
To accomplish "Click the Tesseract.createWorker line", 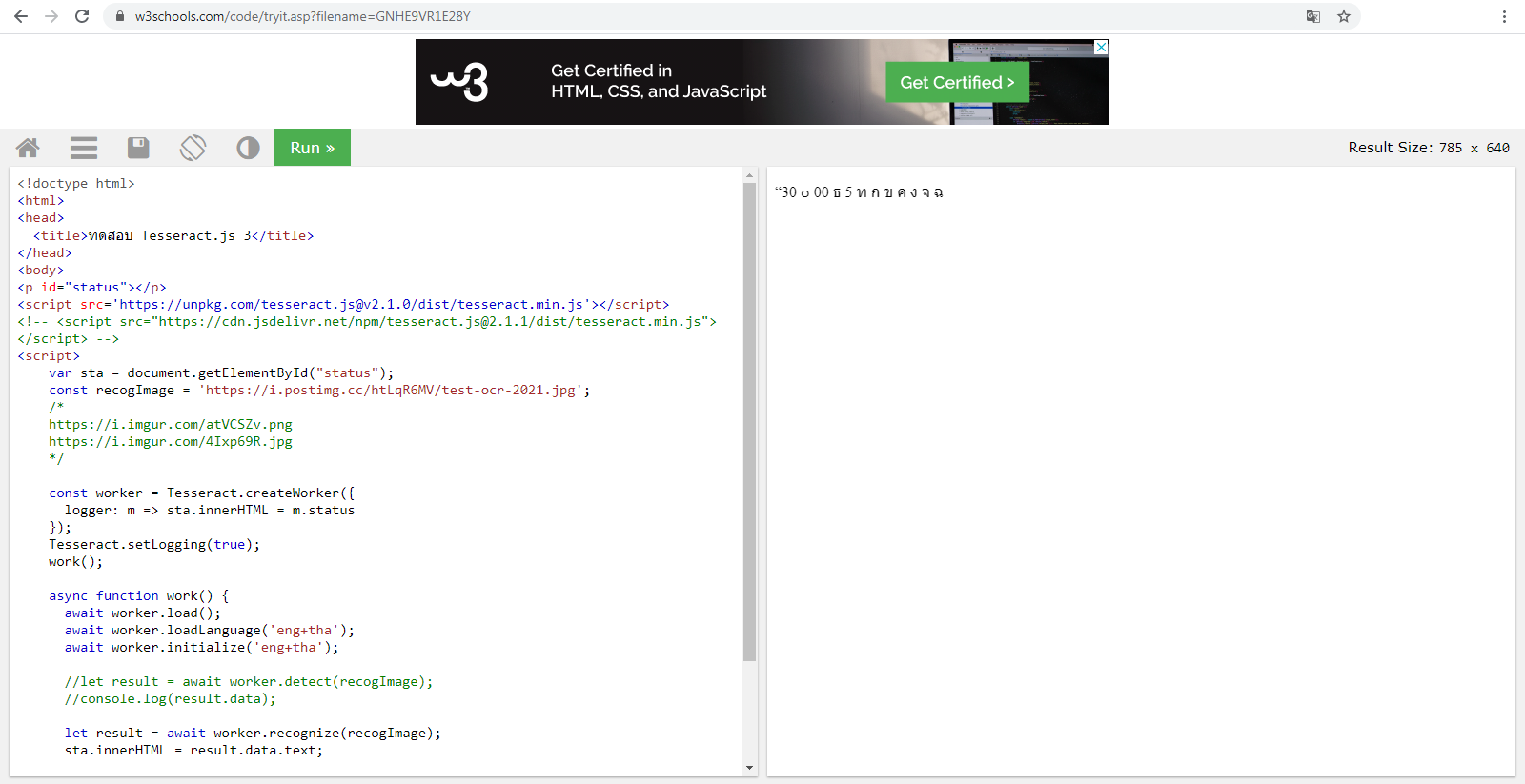I will click(201, 493).
